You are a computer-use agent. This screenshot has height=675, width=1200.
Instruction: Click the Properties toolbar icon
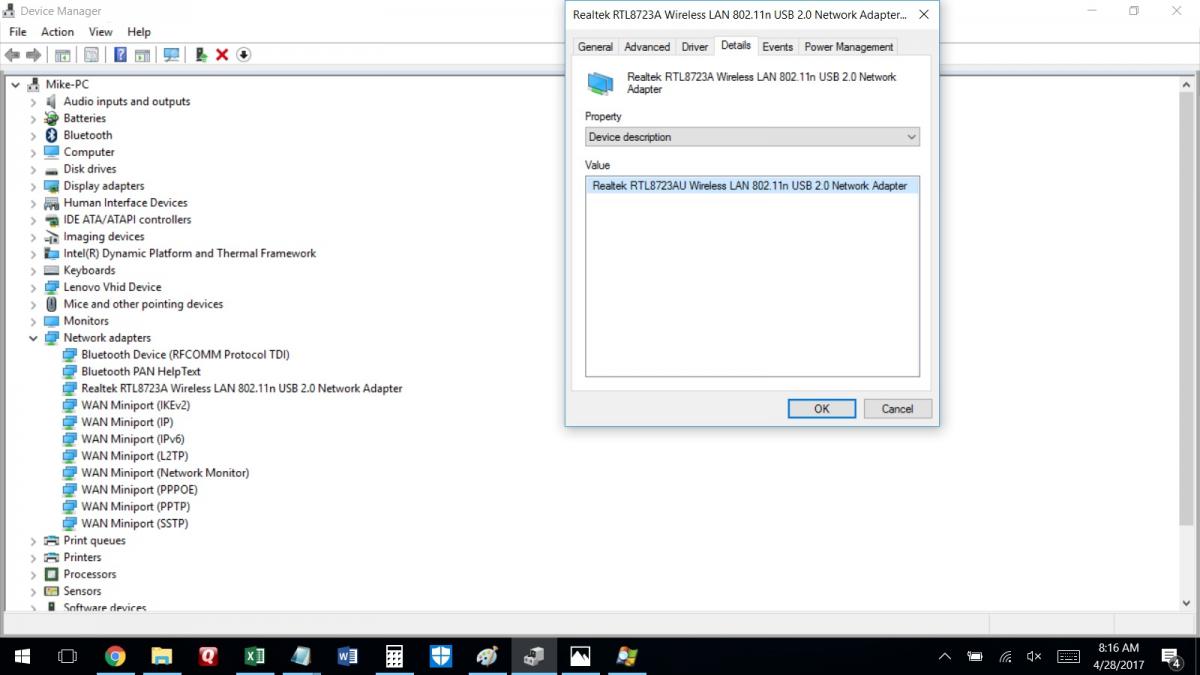pyautogui.click(x=91, y=55)
